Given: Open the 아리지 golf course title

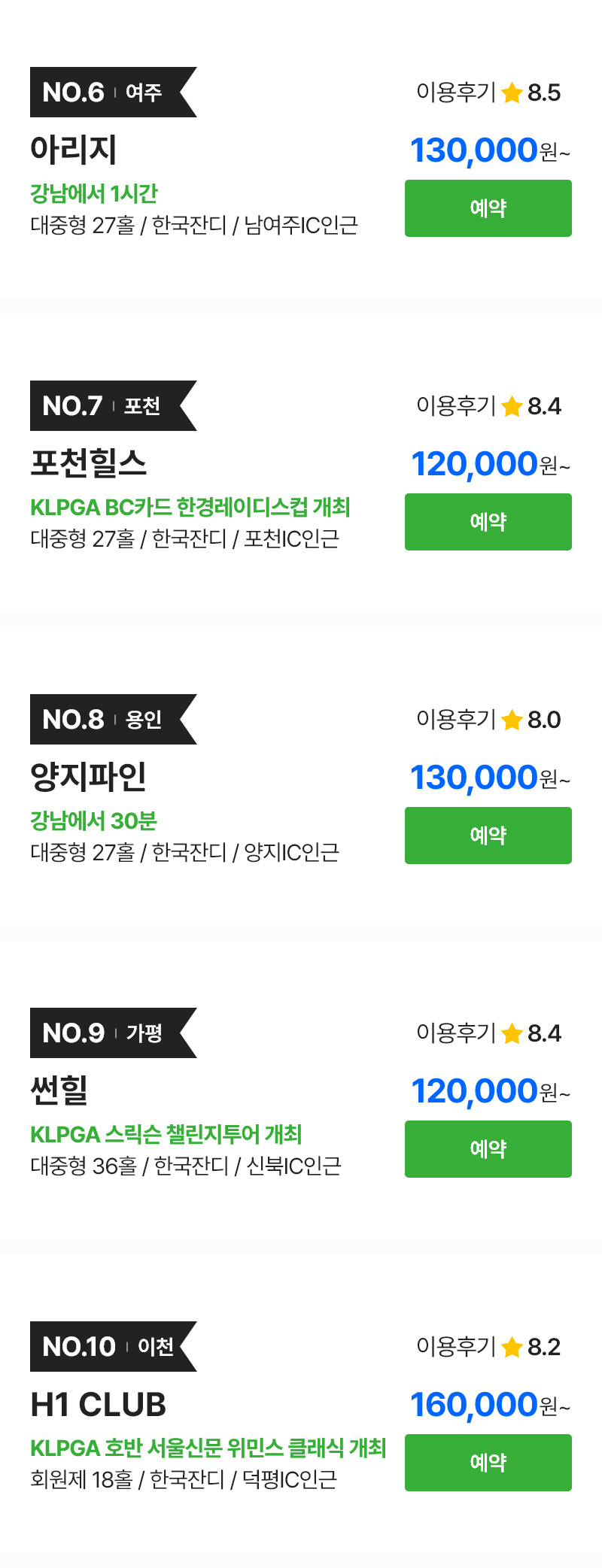Looking at the screenshot, I should [x=73, y=149].
